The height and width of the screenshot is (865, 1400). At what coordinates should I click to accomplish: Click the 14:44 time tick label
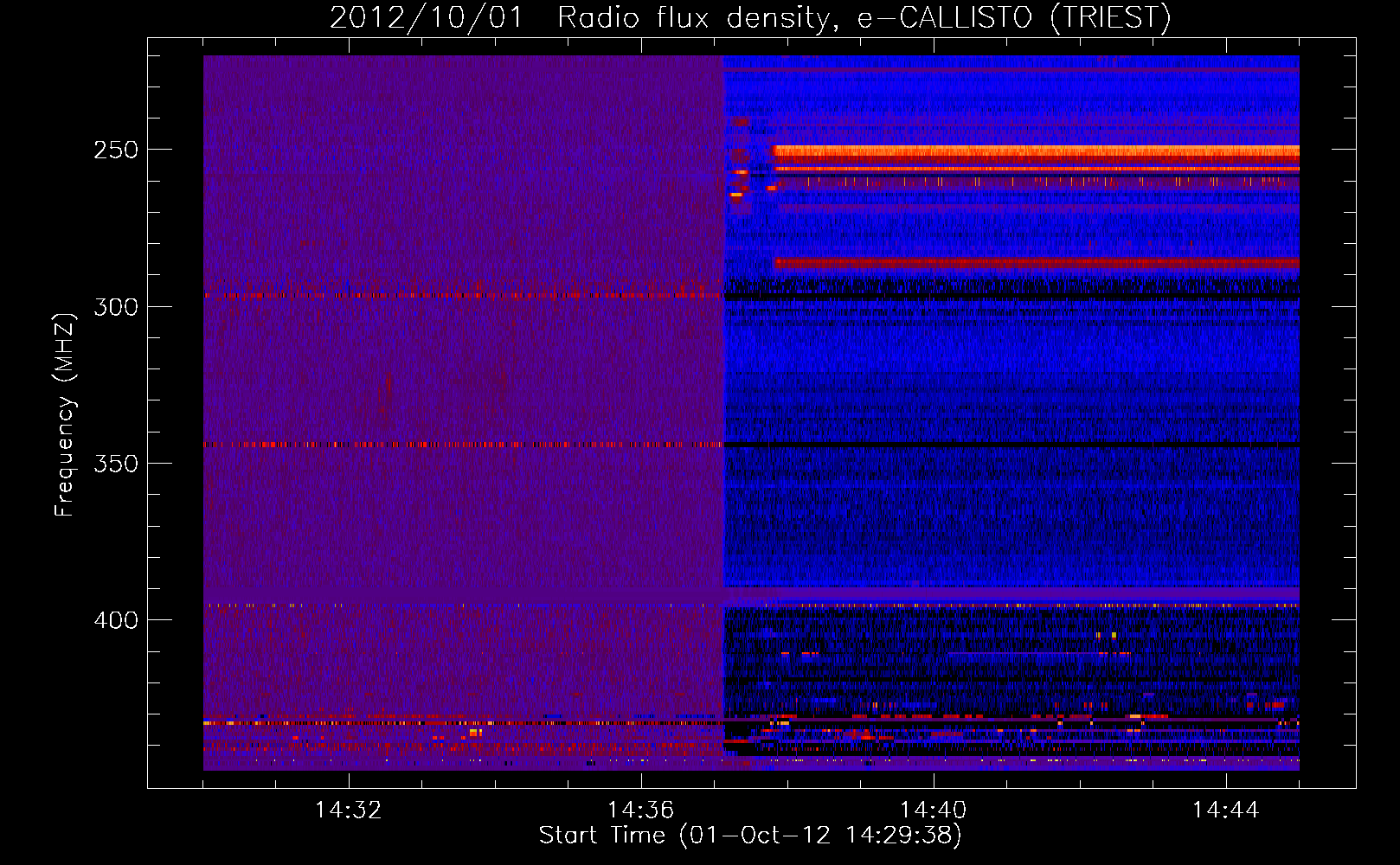pyautogui.click(x=1225, y=811)
